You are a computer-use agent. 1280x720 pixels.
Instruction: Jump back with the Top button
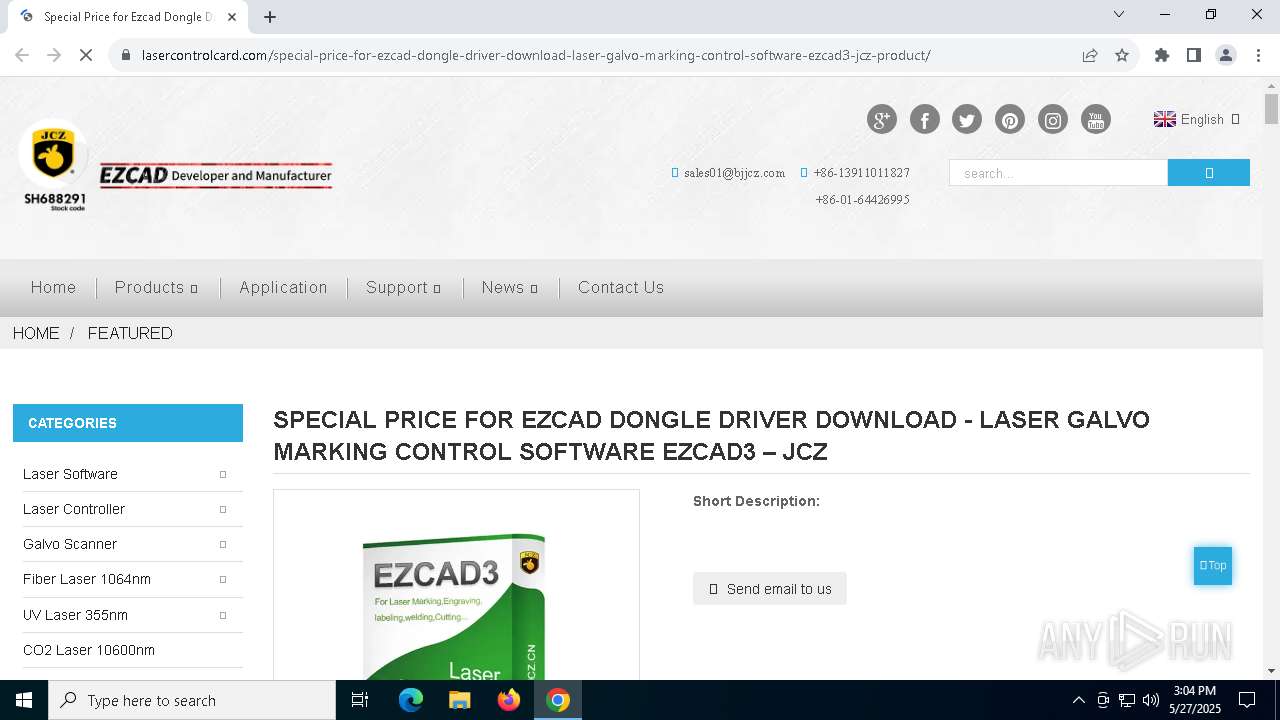1212,566
